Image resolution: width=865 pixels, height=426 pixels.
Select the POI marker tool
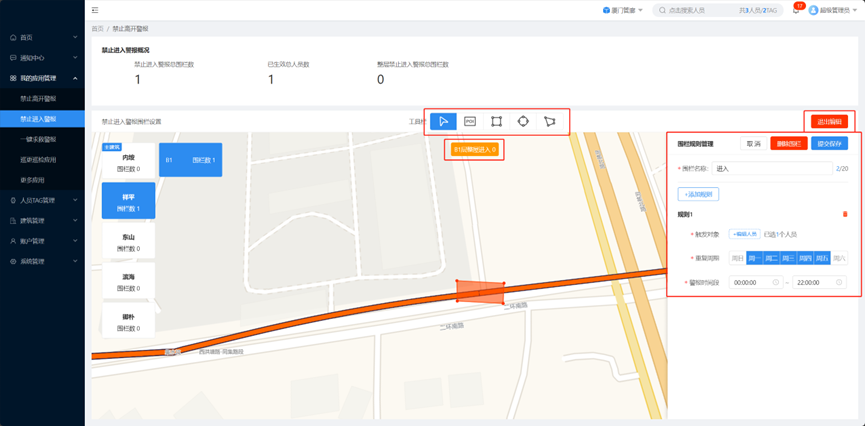point(470,122)
